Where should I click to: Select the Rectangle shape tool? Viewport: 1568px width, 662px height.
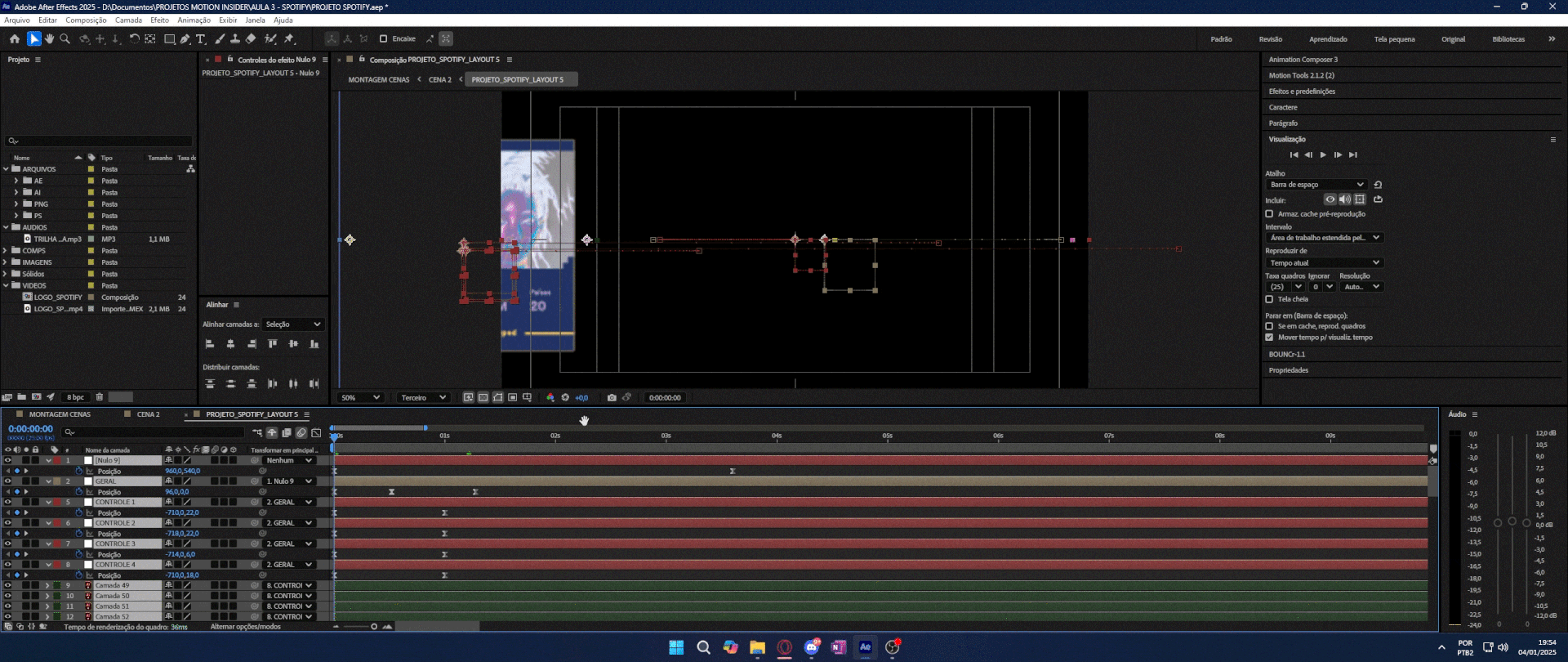pos(169,38)
